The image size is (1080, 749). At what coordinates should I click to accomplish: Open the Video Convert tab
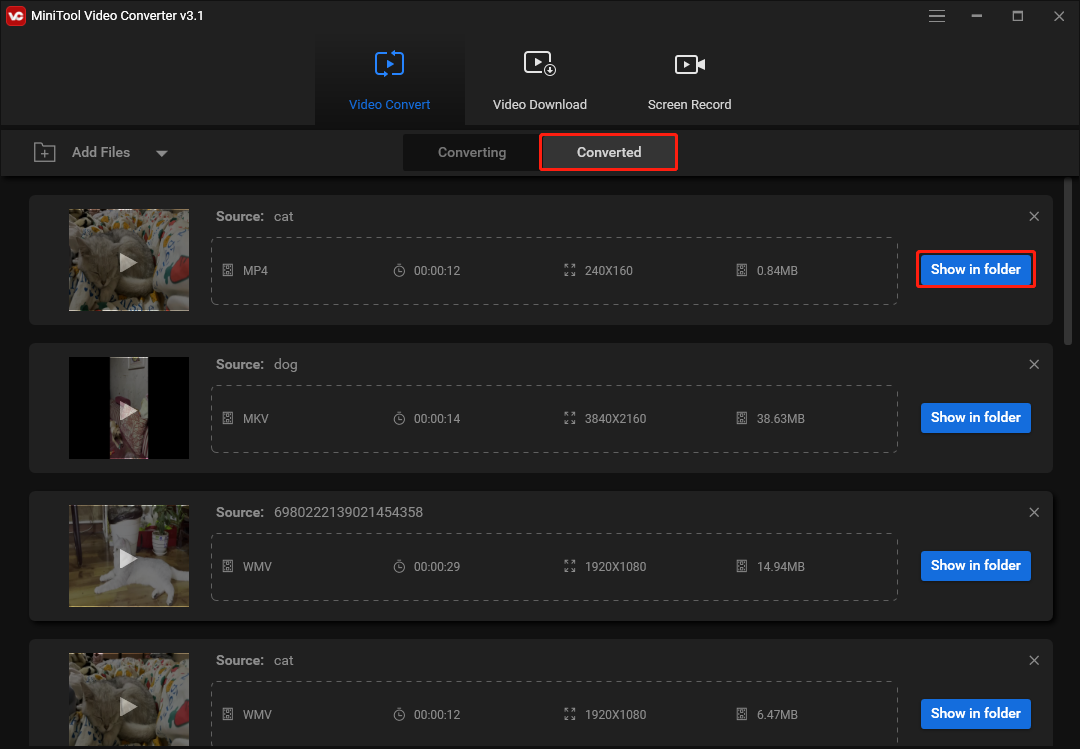pos(389,81)
